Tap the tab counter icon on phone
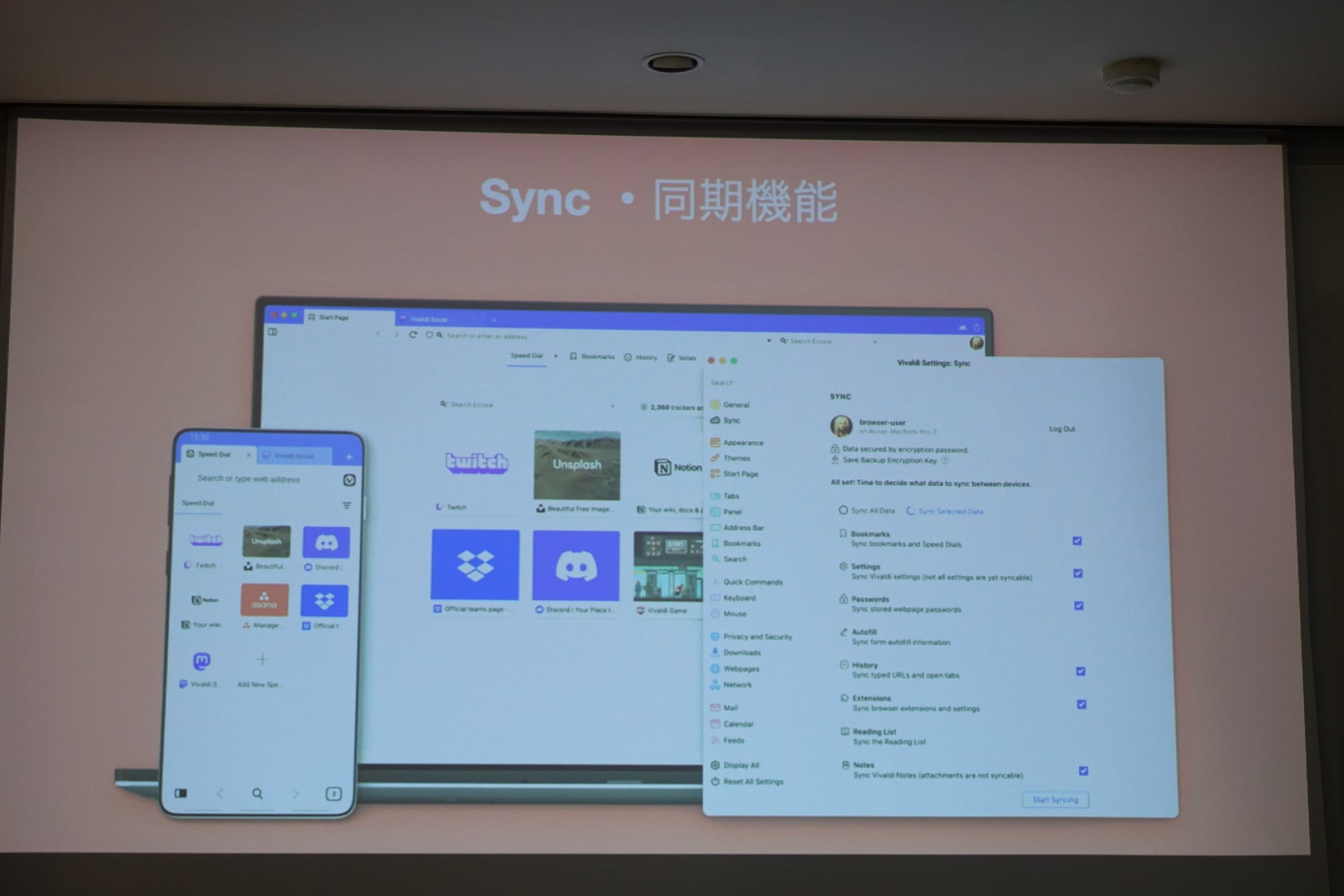The image size is (1344, 896). tap(333, 793)
